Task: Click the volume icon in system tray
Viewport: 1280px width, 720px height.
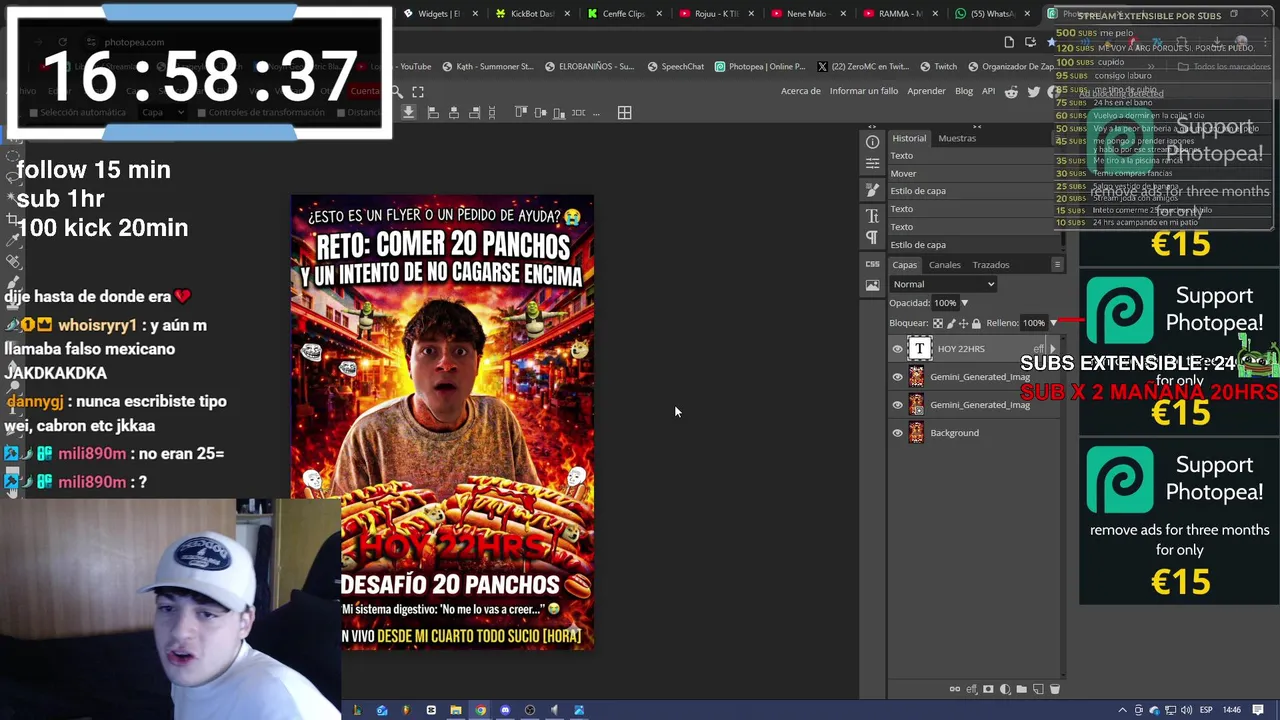Action: (x=1187, y=710)
